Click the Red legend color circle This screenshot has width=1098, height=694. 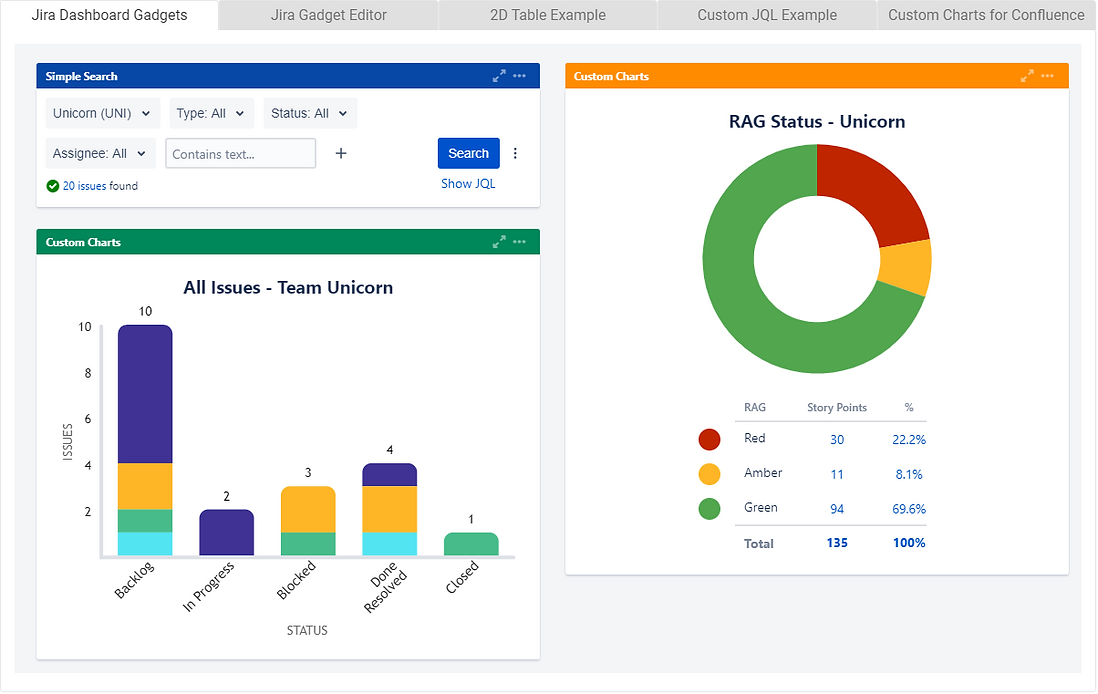click(x=709, y=439)
